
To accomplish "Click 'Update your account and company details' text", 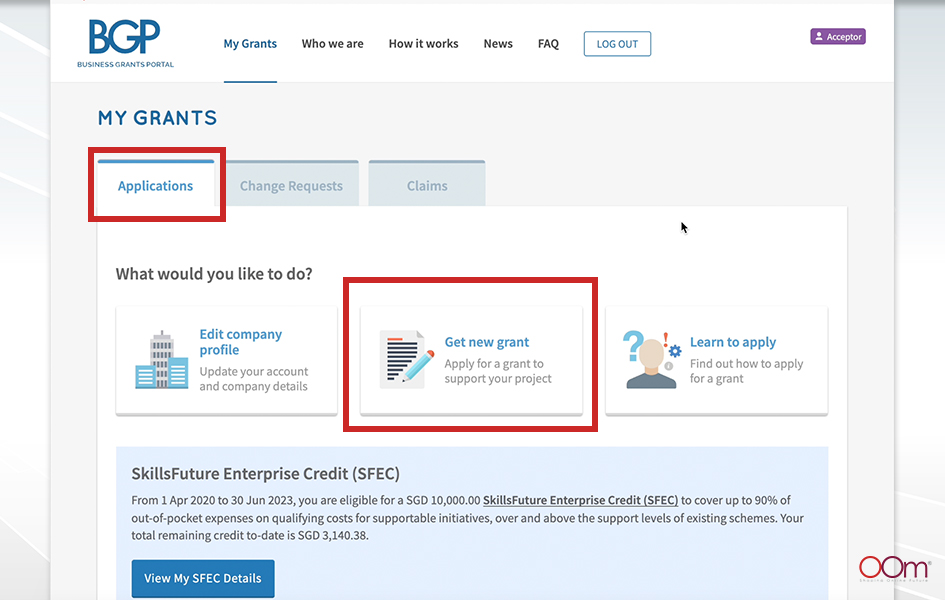I will pos(254,379).
